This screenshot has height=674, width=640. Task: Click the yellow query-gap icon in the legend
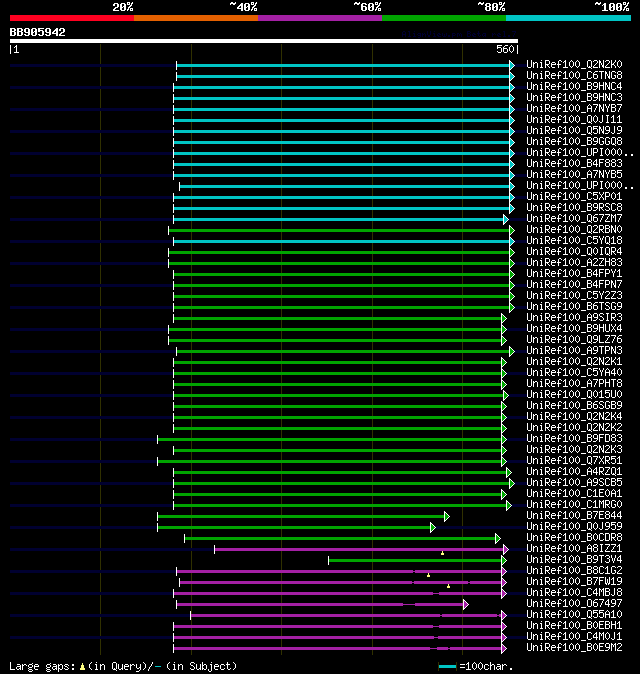tap(82, 667)
